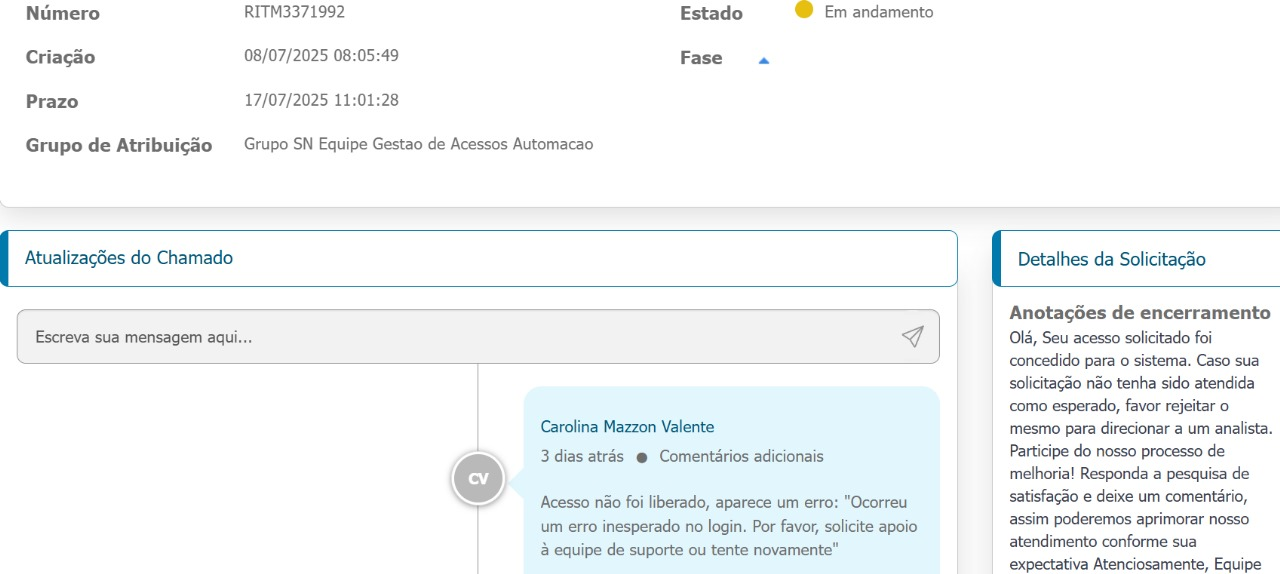1280x574 pixels.
Task: Send the message with the paper plane icon
Action: point(912,337)
